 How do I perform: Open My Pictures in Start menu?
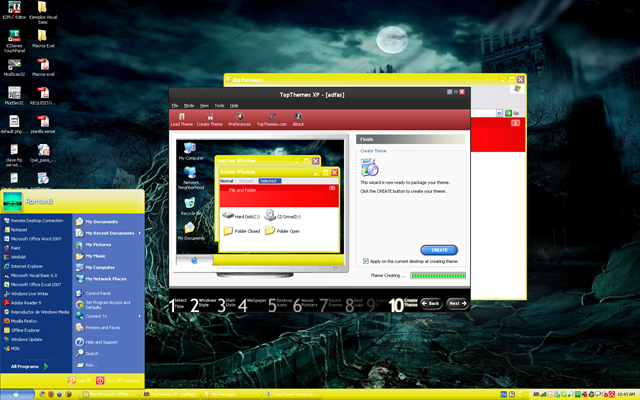pos(93,244)
